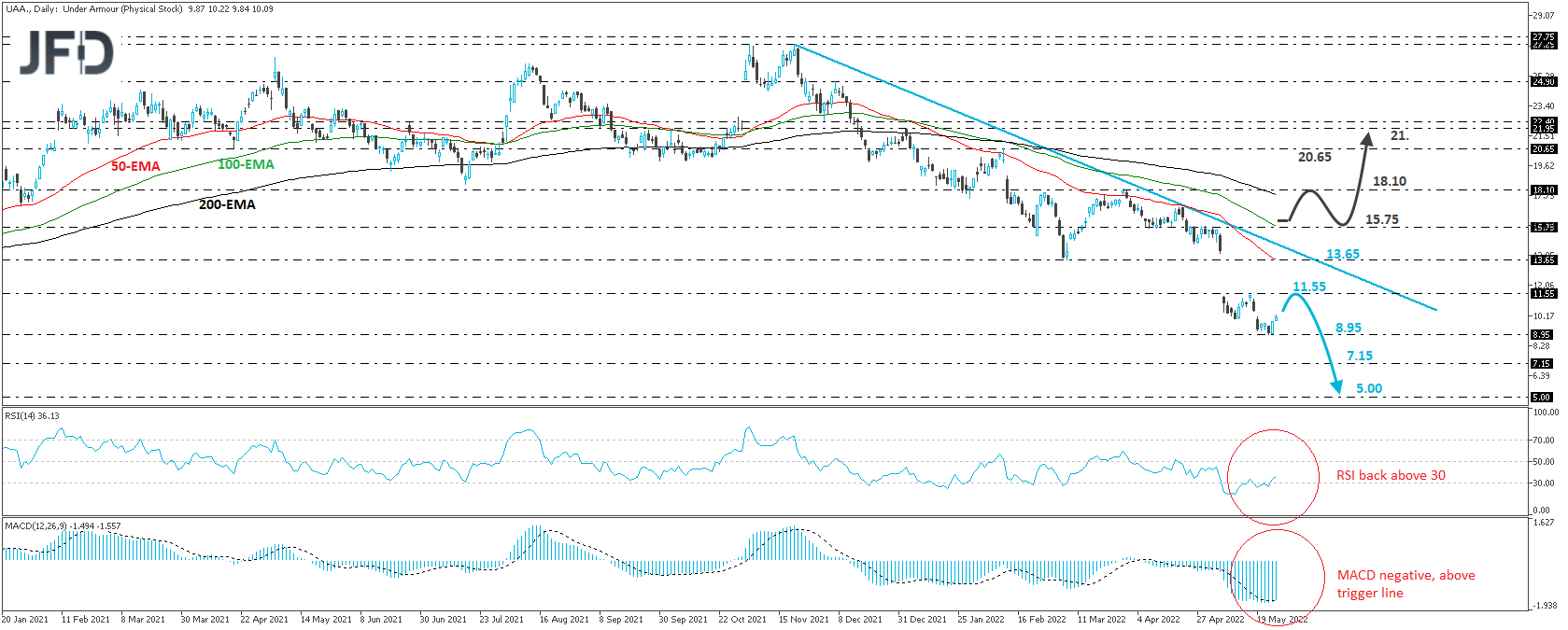This screenshot has width=1568, height=630.
Task: Select the 8 Sep 2021 date label
Action: click(x=621, y=619)
